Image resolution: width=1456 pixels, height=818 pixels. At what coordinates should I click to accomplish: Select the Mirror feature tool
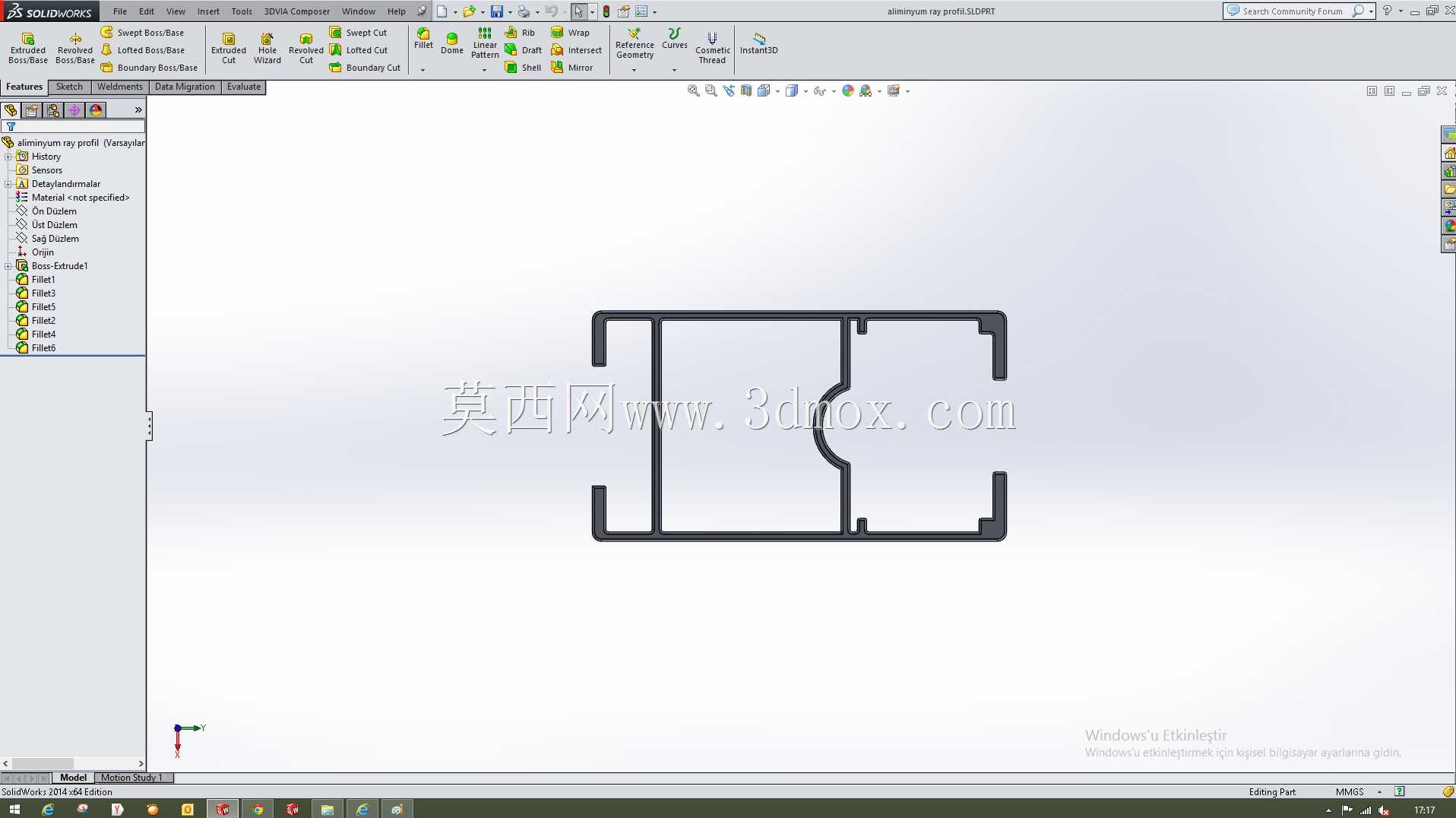click(x=571, y=68)
